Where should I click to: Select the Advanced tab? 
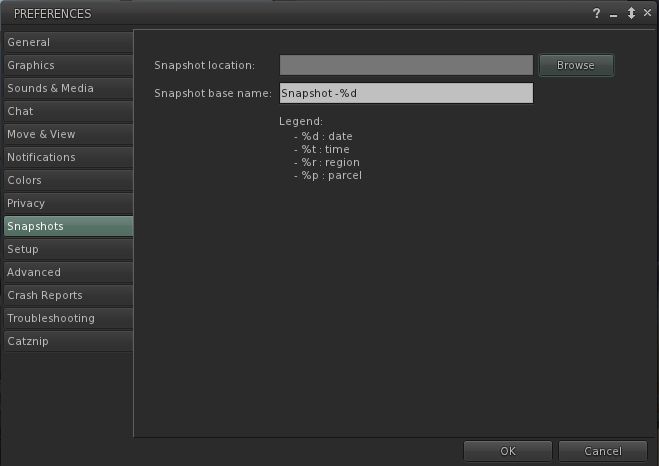pyautogui.click(x=67, y=272)
